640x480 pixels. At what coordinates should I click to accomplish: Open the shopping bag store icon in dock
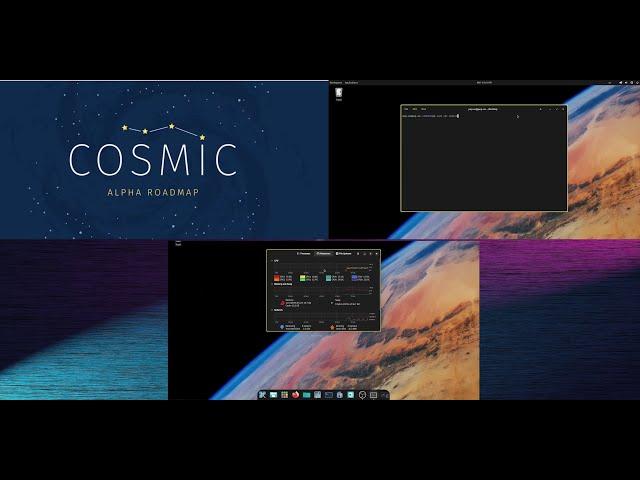340,395
